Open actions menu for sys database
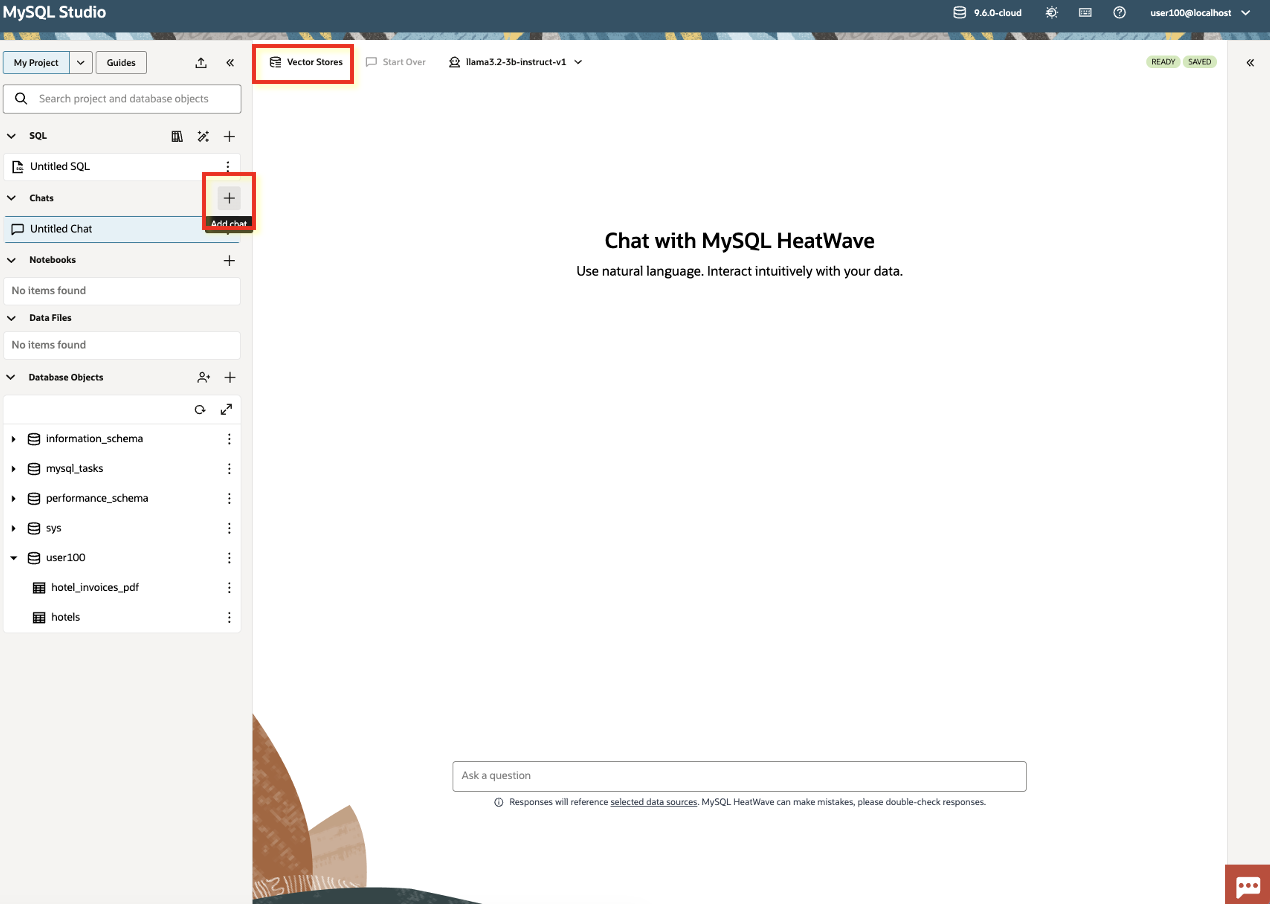Screen dimensions: 1270x904 click(x=229, y=528)
